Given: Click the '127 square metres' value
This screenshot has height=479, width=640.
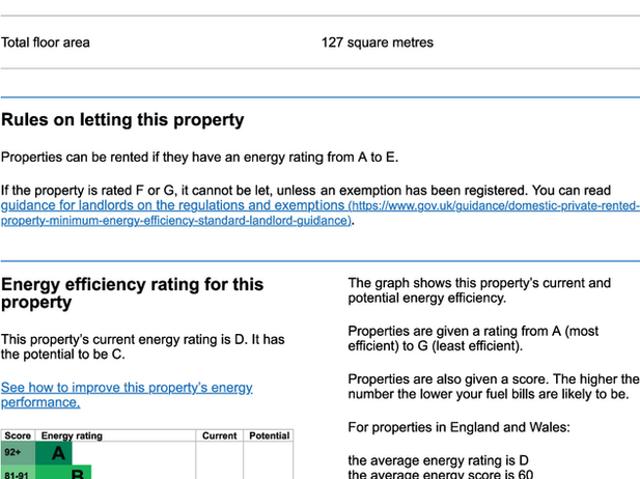Looking at the screenshot, I should tap(377, 43).
